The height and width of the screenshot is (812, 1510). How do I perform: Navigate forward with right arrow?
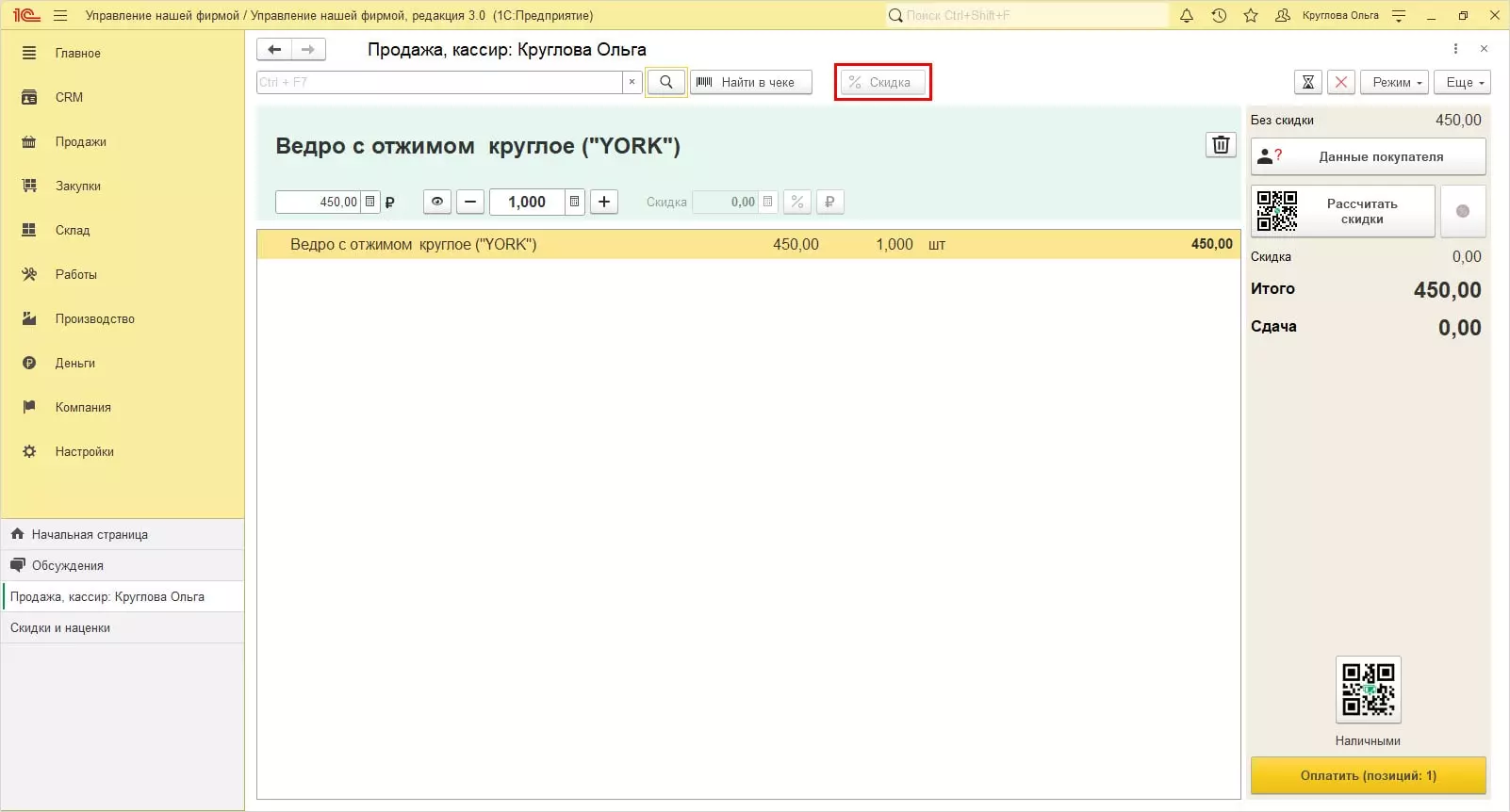click(308, 49)
